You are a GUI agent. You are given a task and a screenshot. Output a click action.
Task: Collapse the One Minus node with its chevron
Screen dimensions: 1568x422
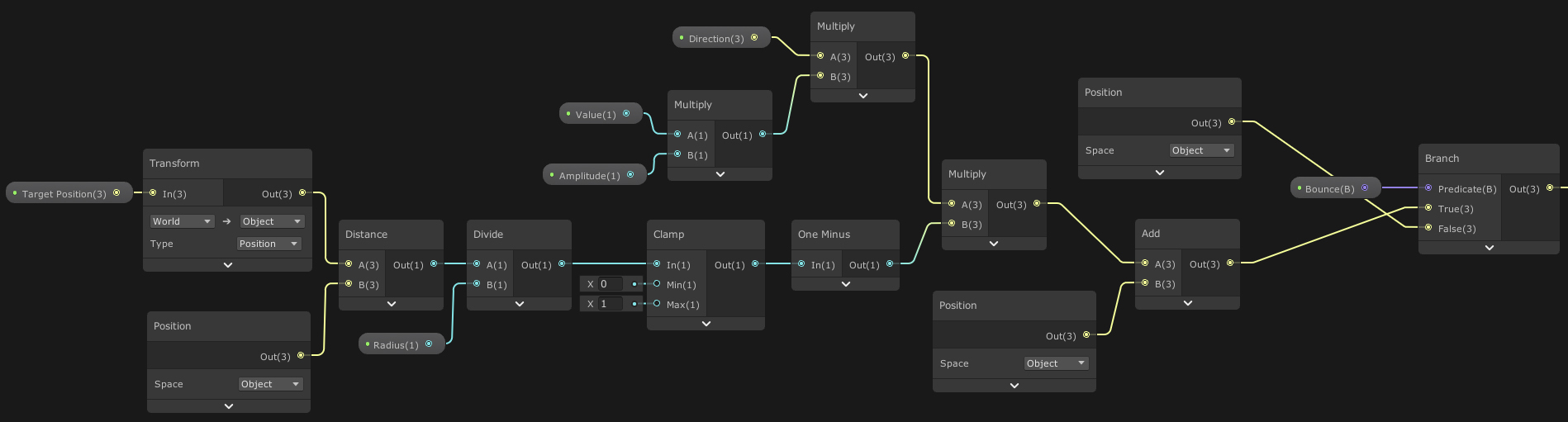[846, 284]
